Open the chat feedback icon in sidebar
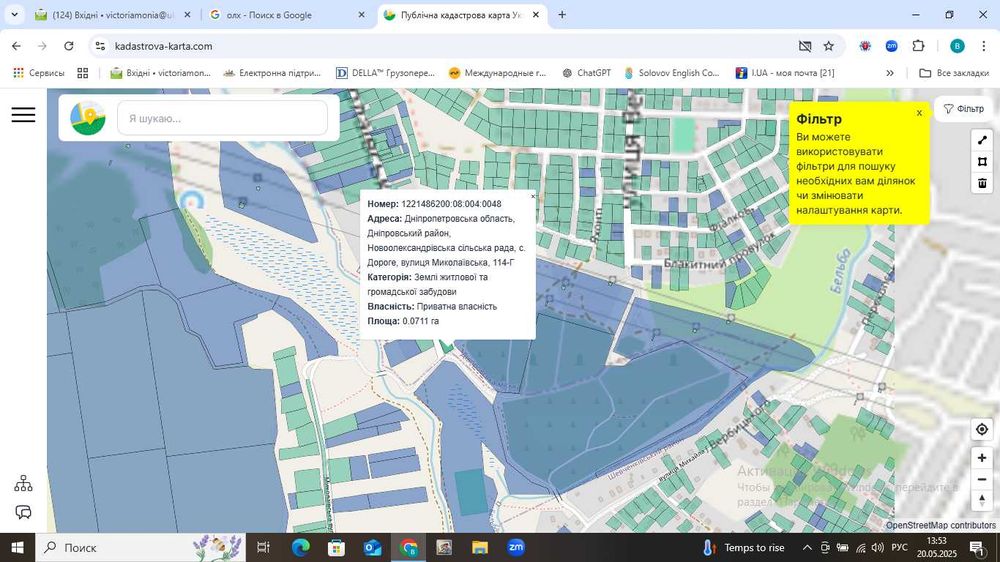 pos(23,513)
